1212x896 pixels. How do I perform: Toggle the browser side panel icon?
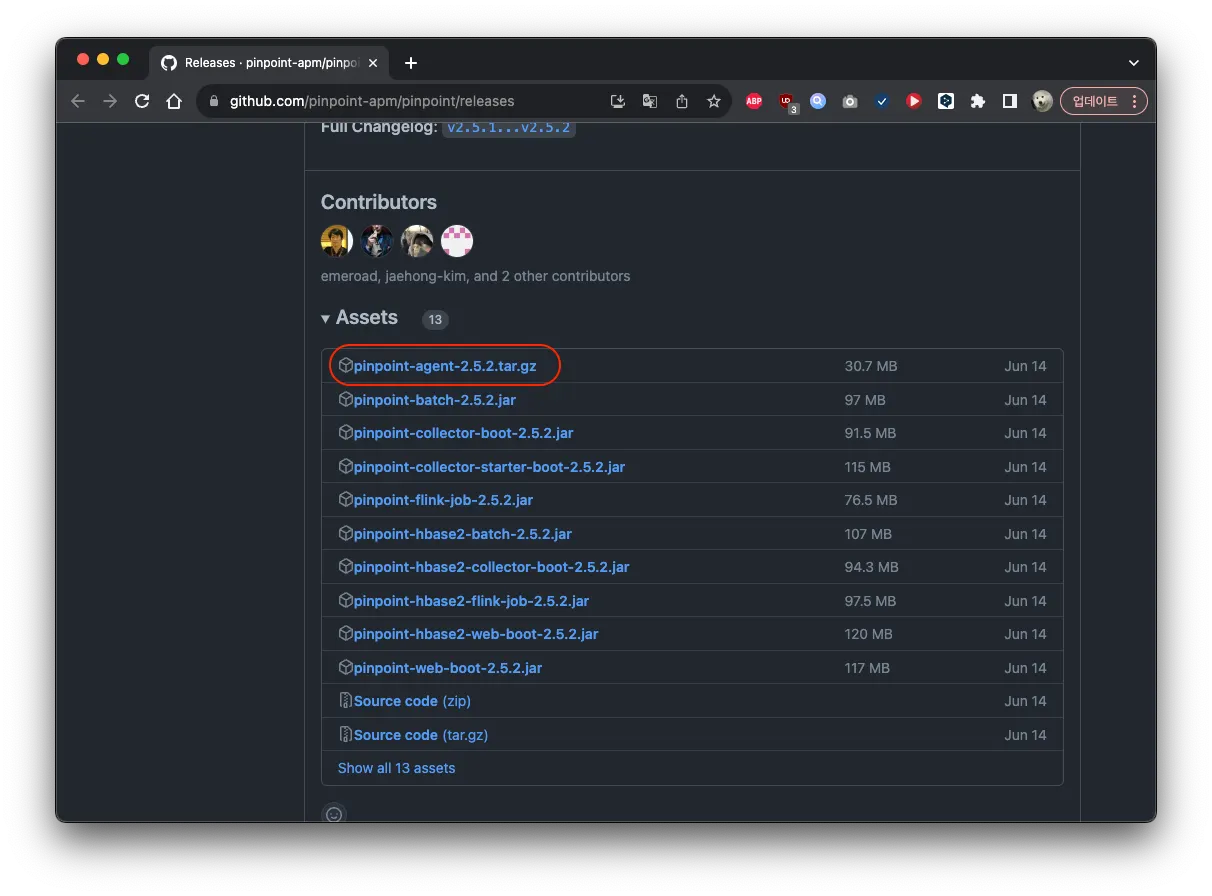(1010, 101)
